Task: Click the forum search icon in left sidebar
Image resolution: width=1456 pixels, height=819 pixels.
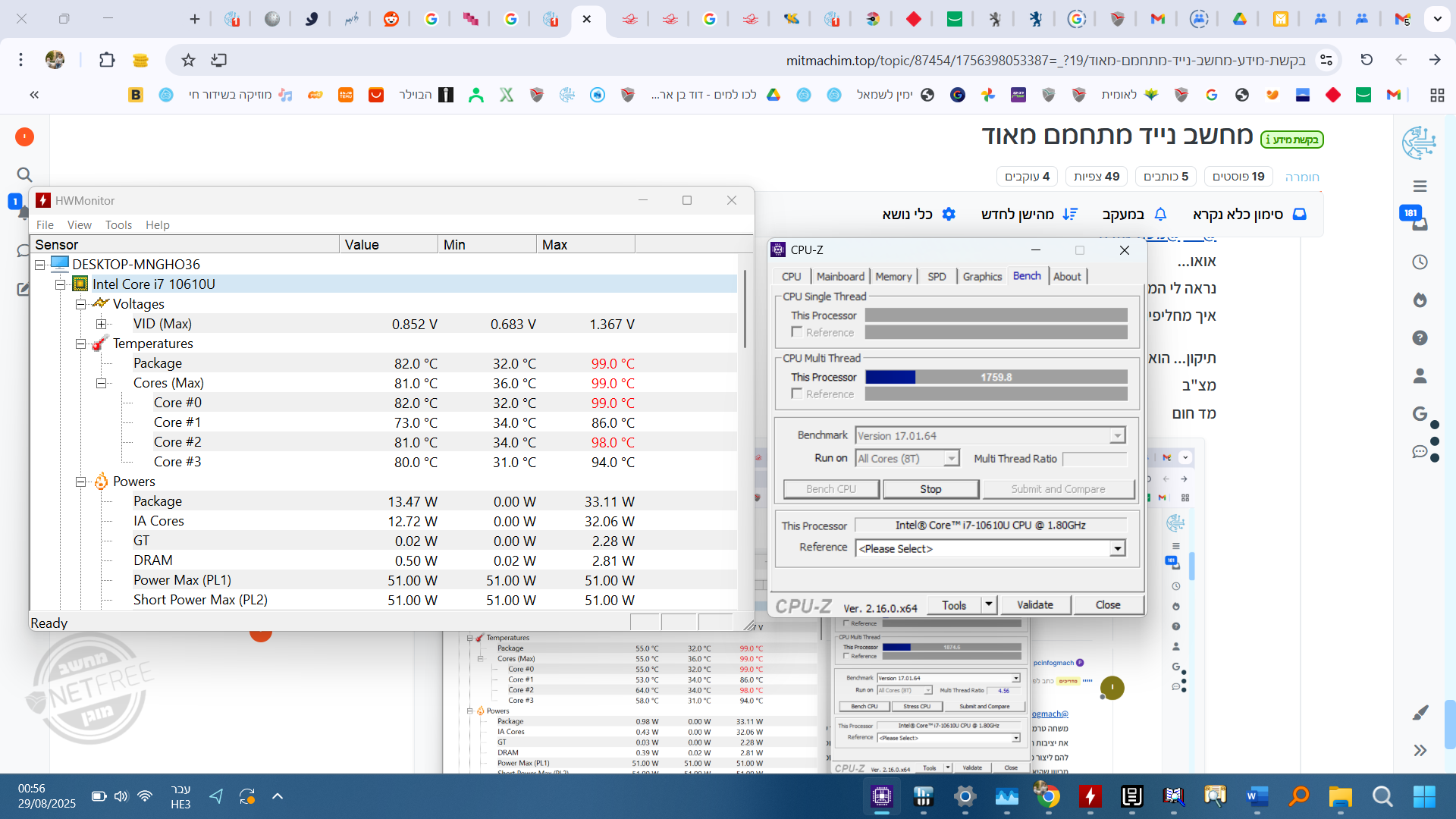Action: click(x=24, y=175)
